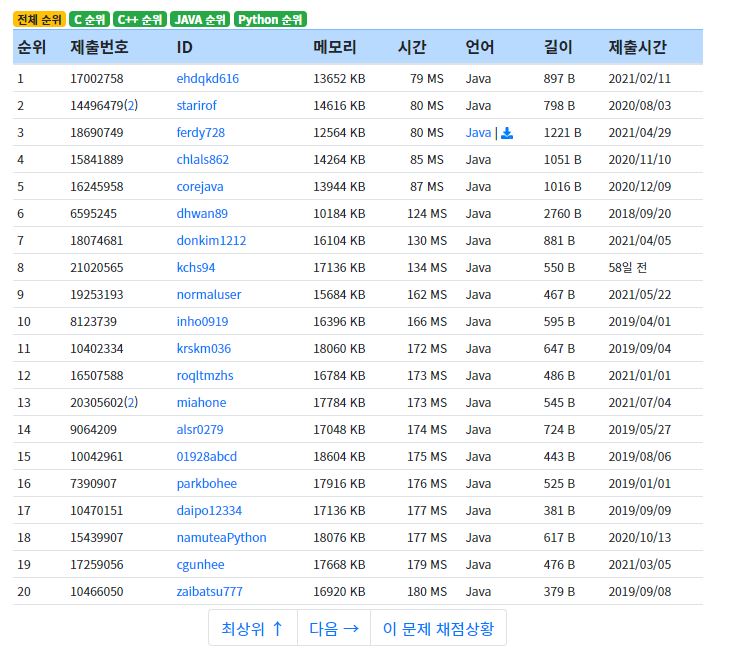This screenshot has width=748, height=661.
Task: Open user profile zaibatsu777
Action: pyautogui.click(x=209, y=592)
